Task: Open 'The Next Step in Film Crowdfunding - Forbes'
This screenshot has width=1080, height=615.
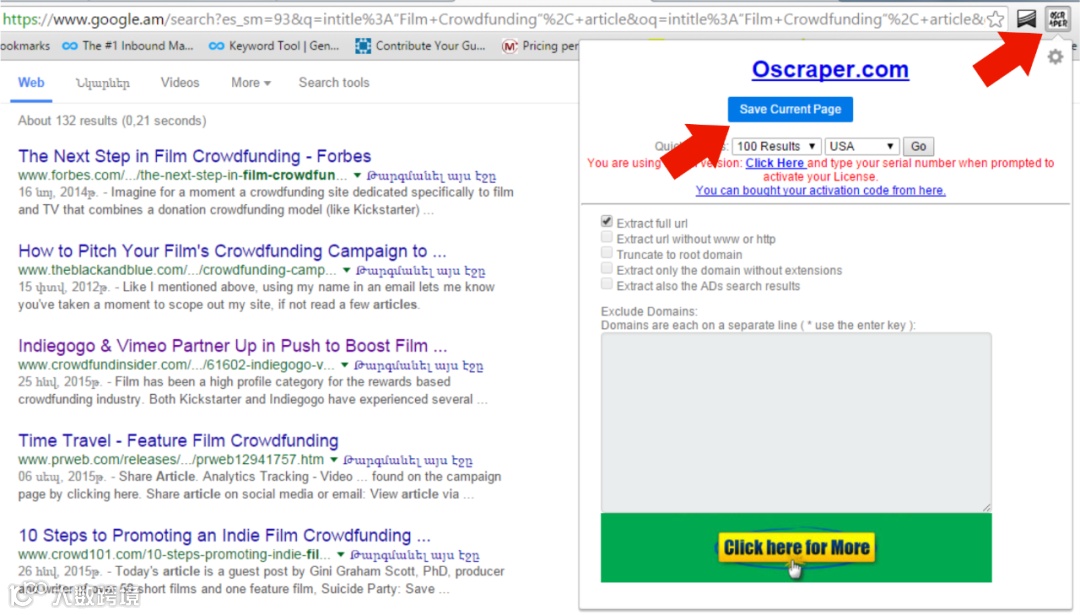Action: coord(194,156)
